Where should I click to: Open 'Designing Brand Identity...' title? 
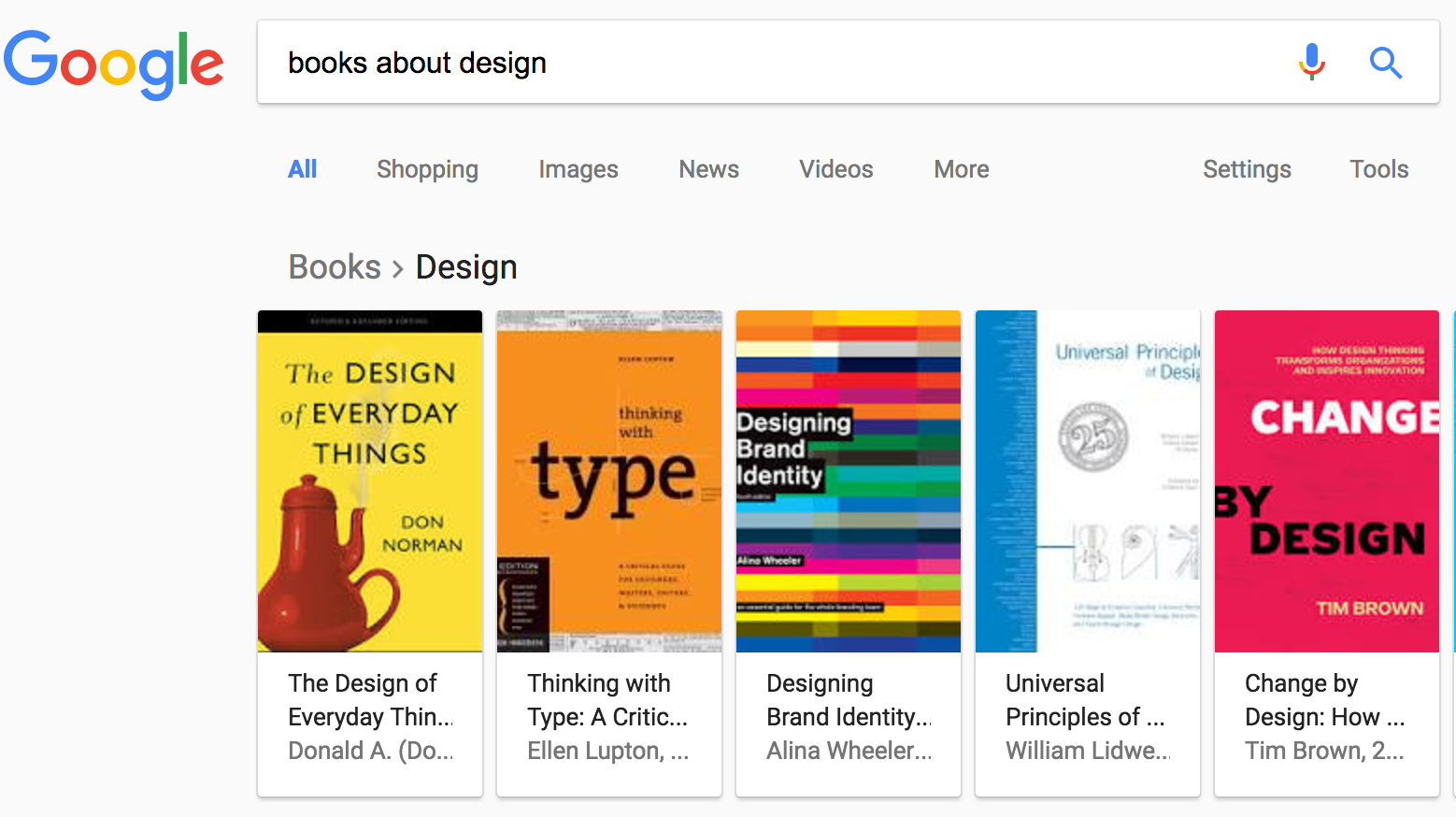849,700
